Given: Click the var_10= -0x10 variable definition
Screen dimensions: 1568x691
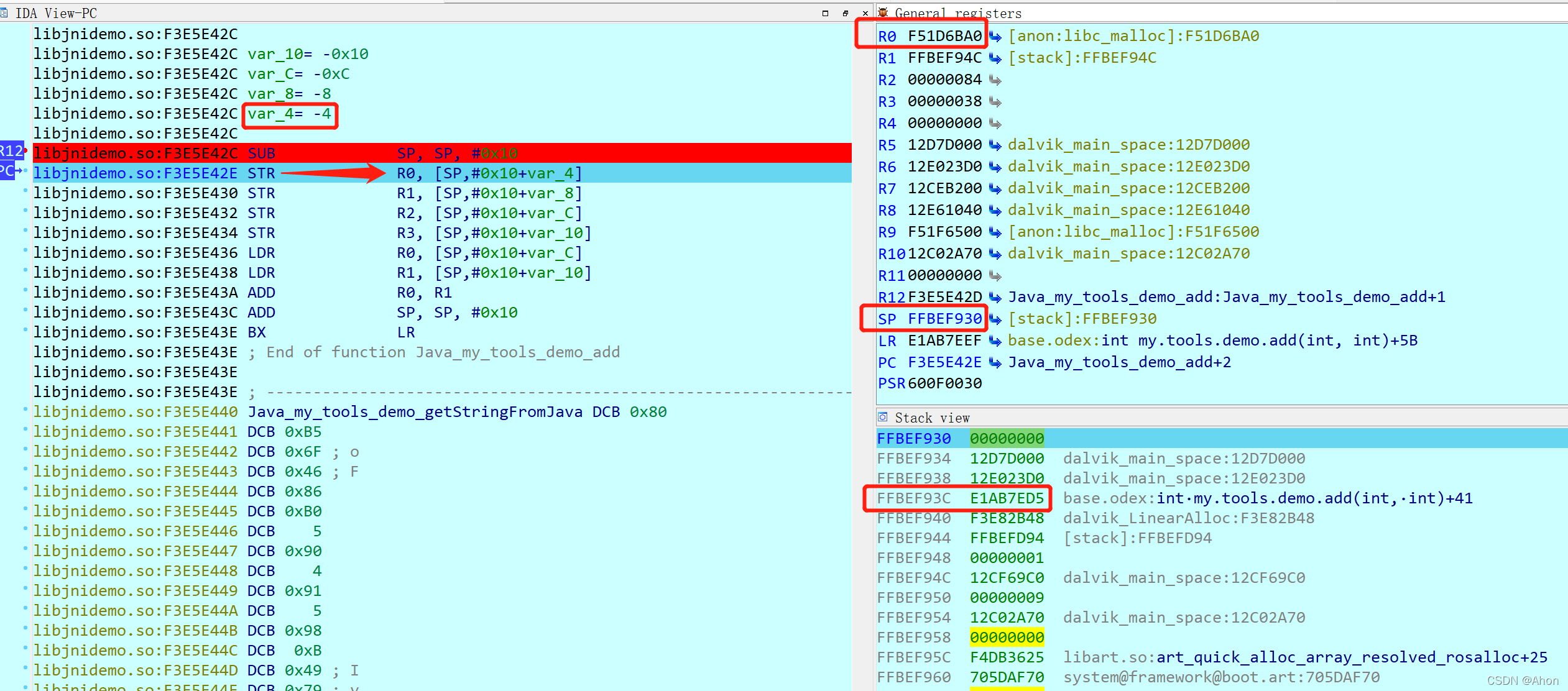Looking at the screenshot, I should coord(308,54).
